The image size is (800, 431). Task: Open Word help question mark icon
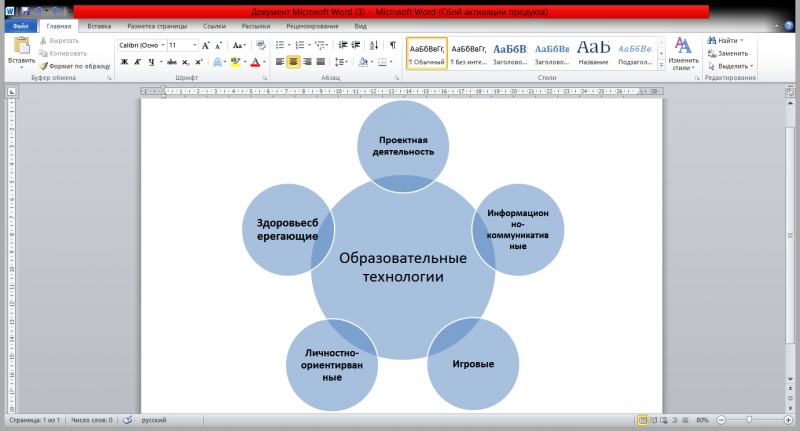pyautogui.click(x=790, y=26)
